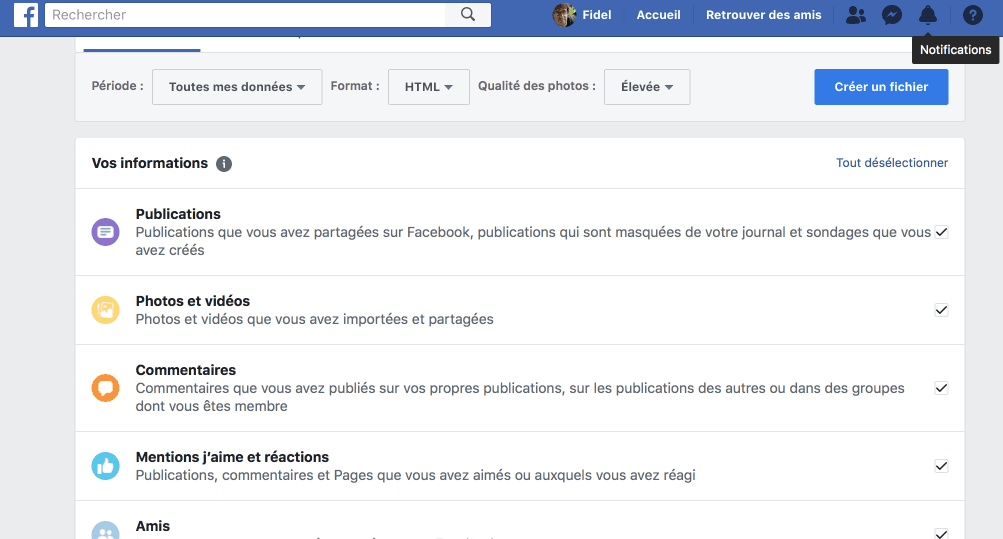Uncheck the Commentaires checkbox
Image resolution: width=1003 pixels, height=539 pixels.
click(941, 388)
